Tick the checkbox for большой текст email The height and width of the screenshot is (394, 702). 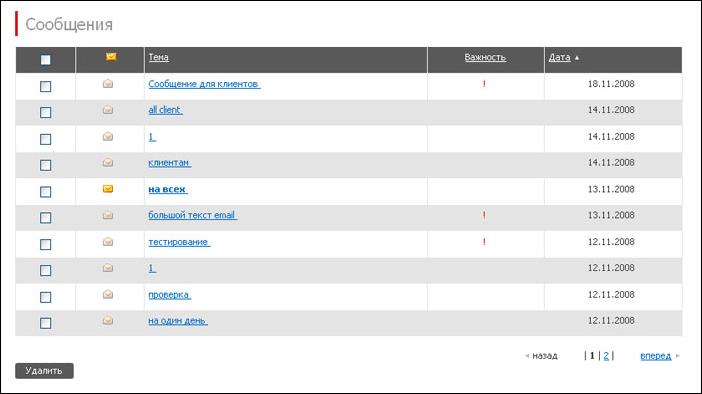tap(46, 218)
